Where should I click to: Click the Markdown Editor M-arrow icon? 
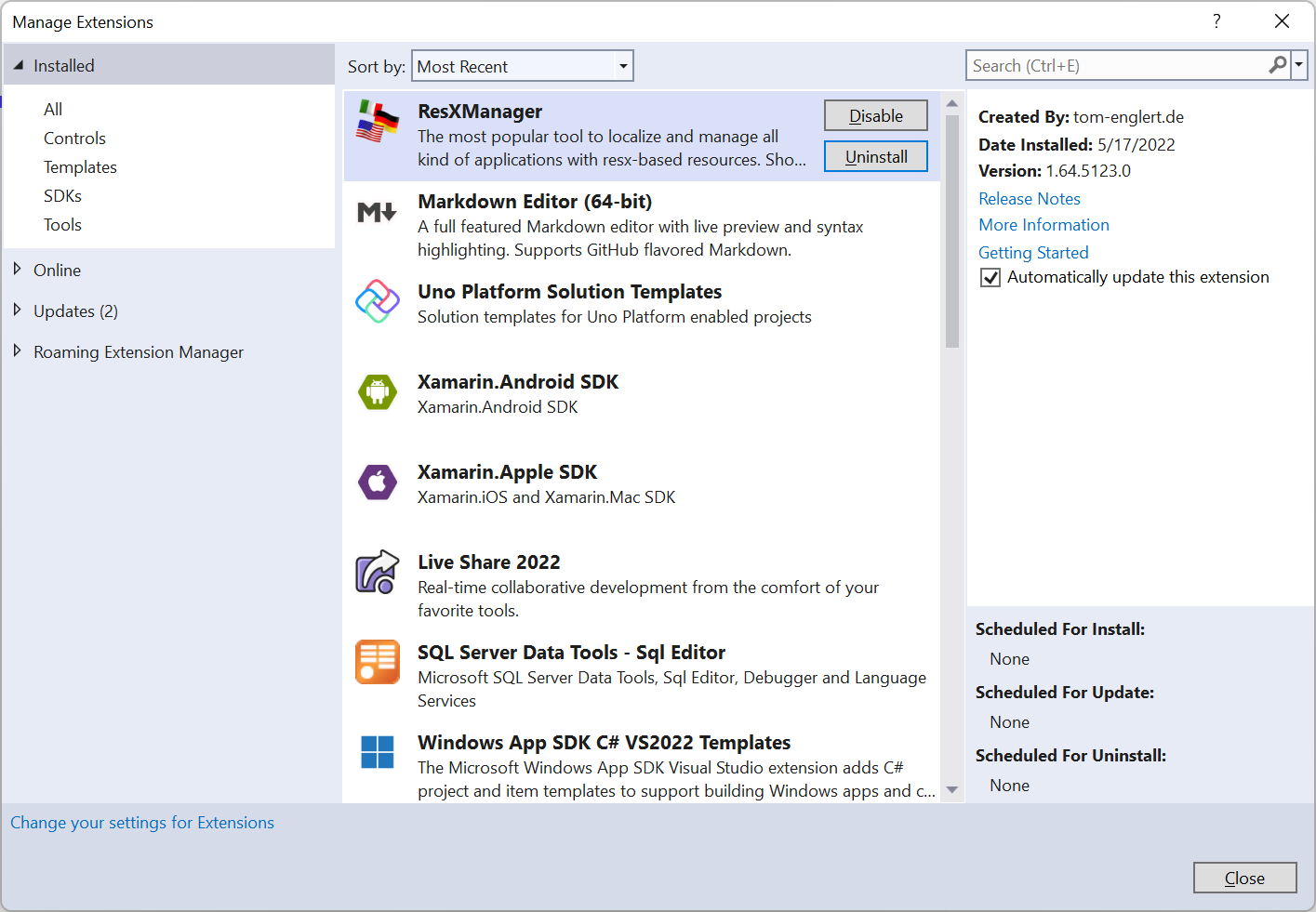pyautogui.click(x=378, y=212)
